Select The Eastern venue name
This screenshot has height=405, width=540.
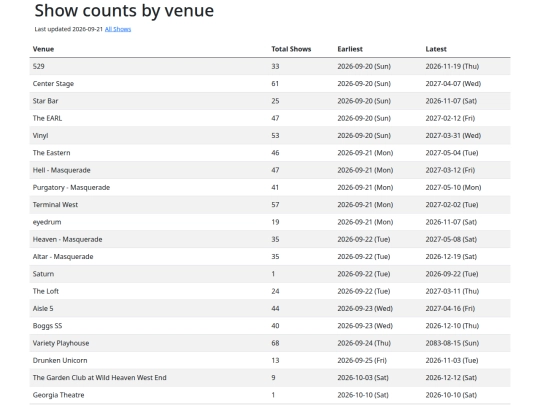click(51, 153)
